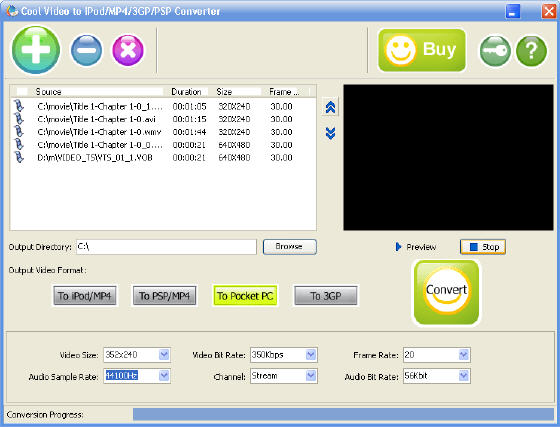
Task: Click duration 00:01:44 cell
Action: [x=189, y=132]
